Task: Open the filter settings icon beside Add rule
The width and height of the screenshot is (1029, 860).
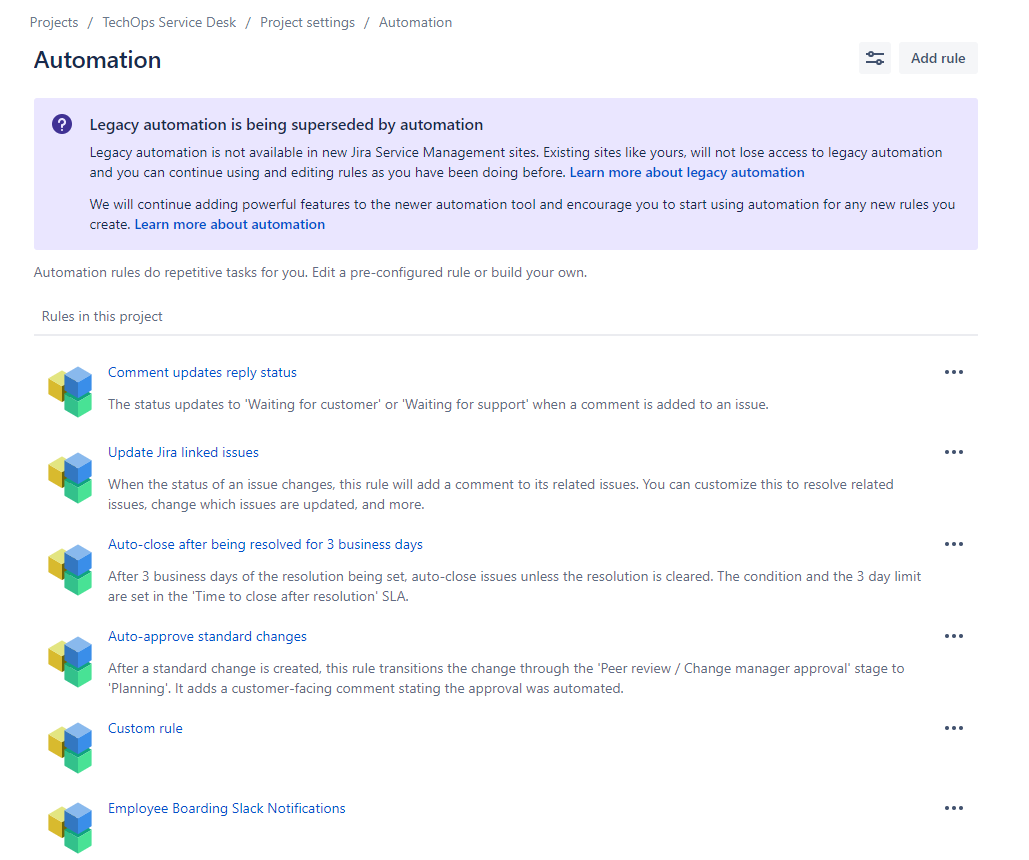Action: [x=874, y=58]
